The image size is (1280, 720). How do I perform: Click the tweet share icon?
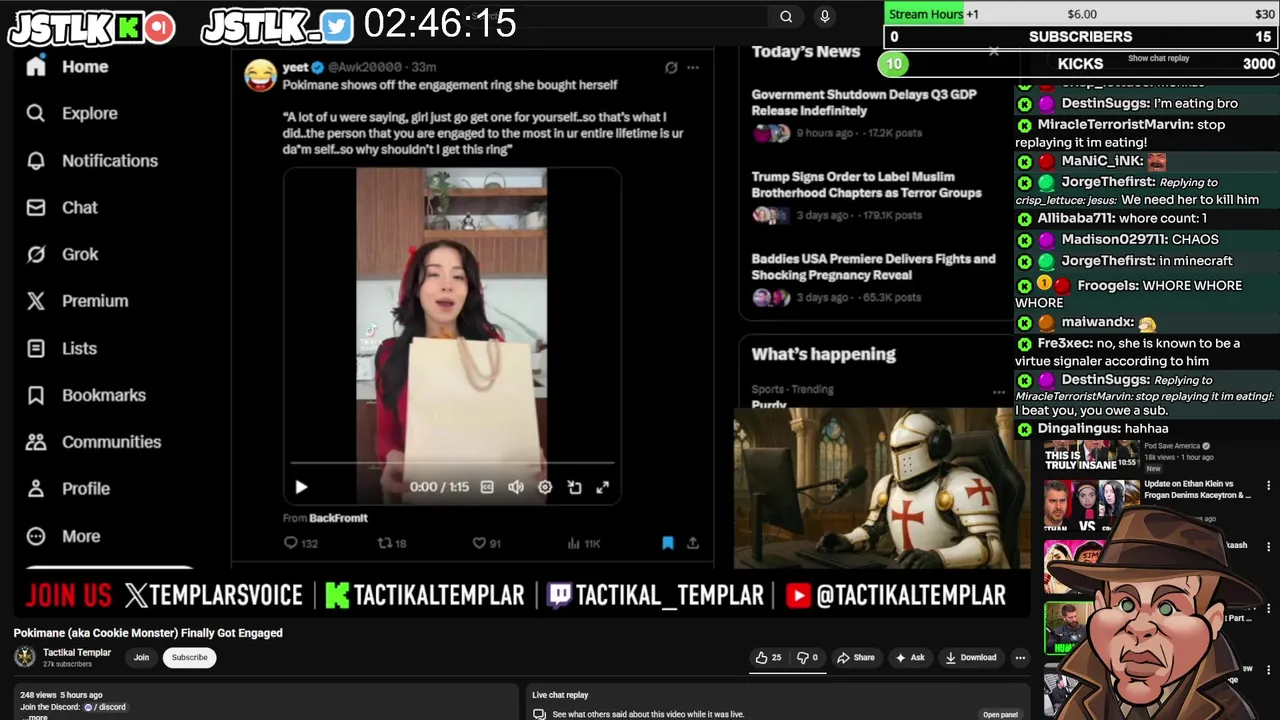(693, 543)
